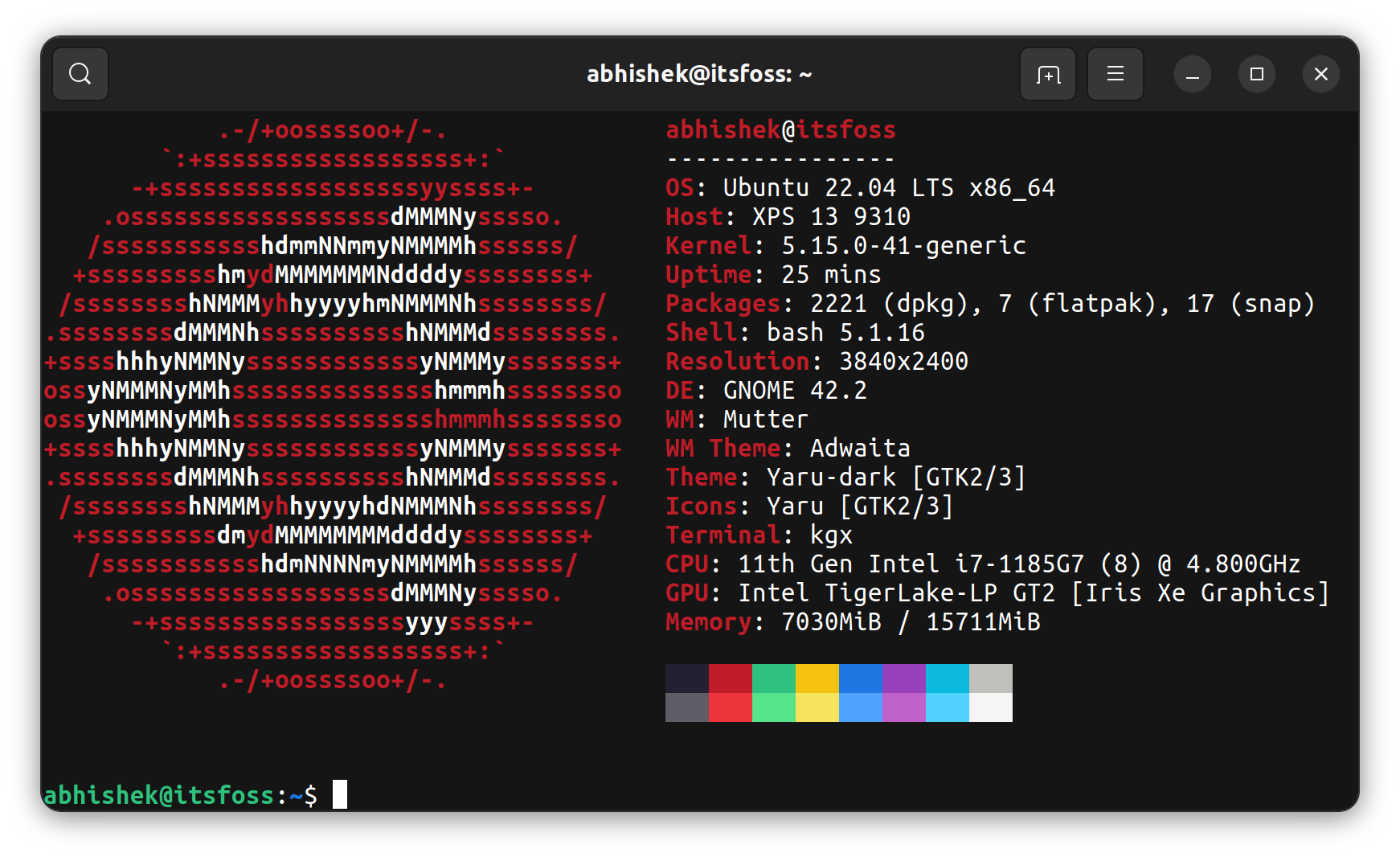Viewport: 1400px width, 857px height.
Task: Click the Shell value bash 5.1.16
Action: 845,333
